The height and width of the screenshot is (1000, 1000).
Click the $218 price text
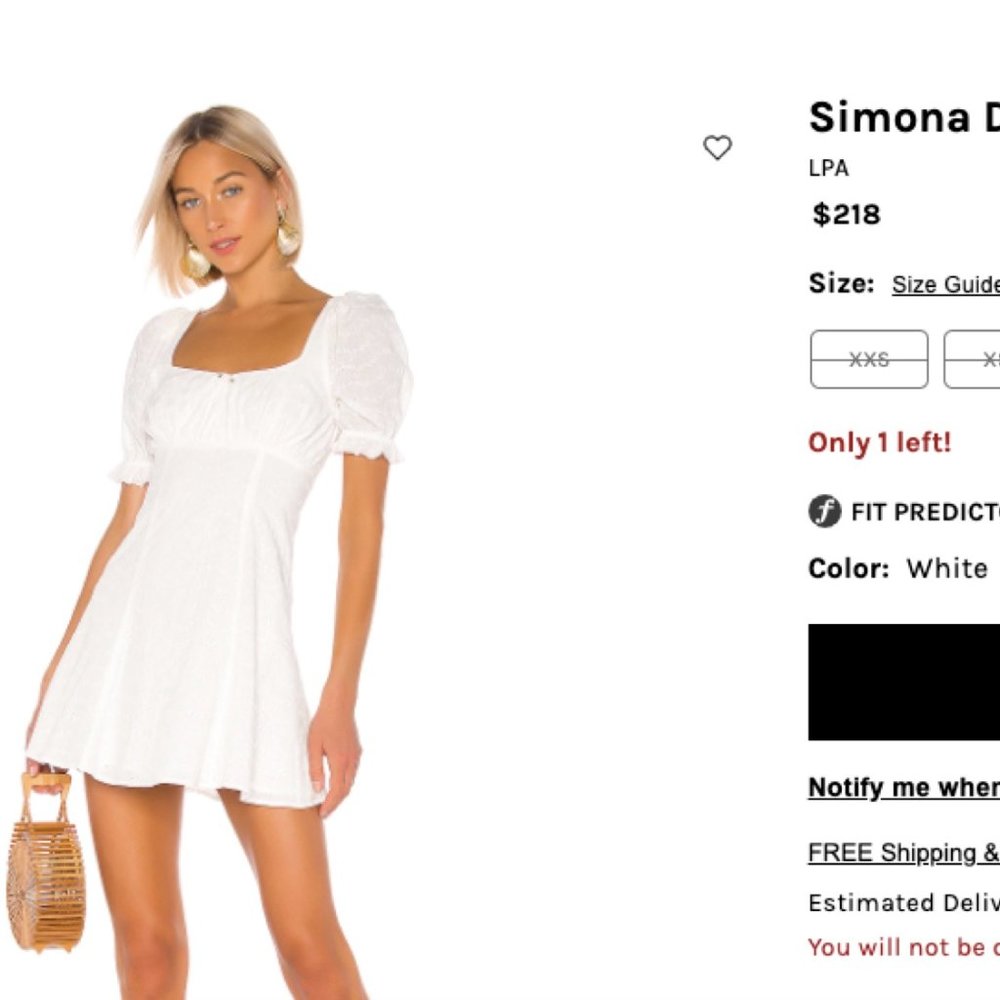click(844, 214)
